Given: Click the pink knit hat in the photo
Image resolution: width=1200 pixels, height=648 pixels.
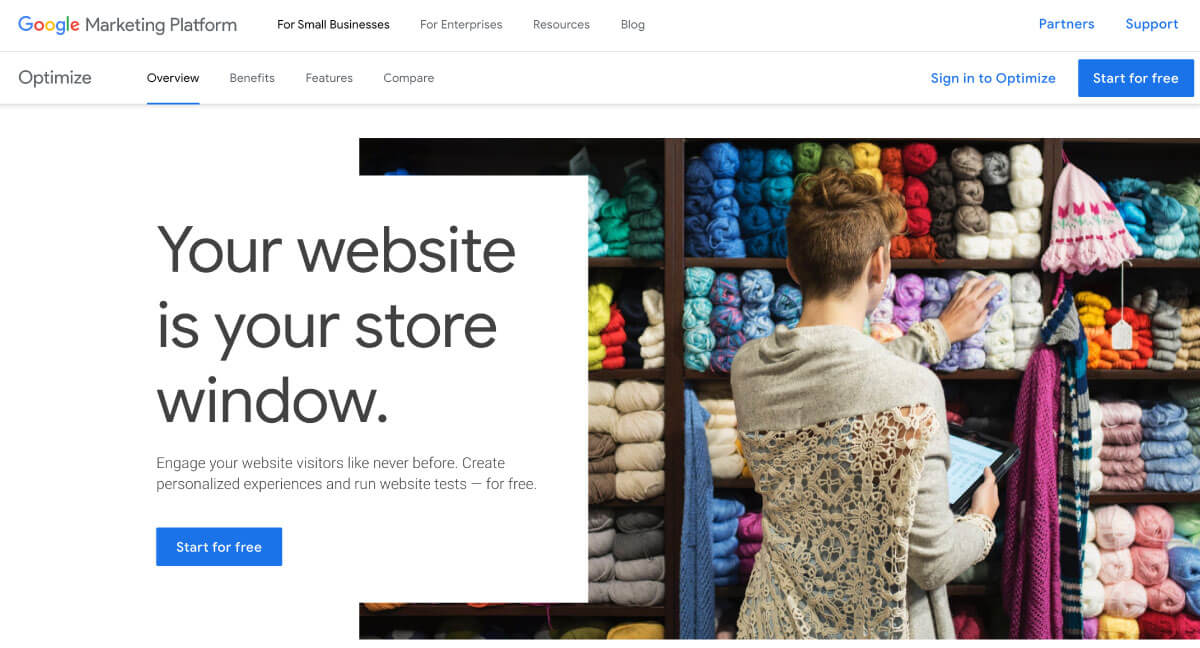Looking at the screenshot, I should (x=1090, y=220).
